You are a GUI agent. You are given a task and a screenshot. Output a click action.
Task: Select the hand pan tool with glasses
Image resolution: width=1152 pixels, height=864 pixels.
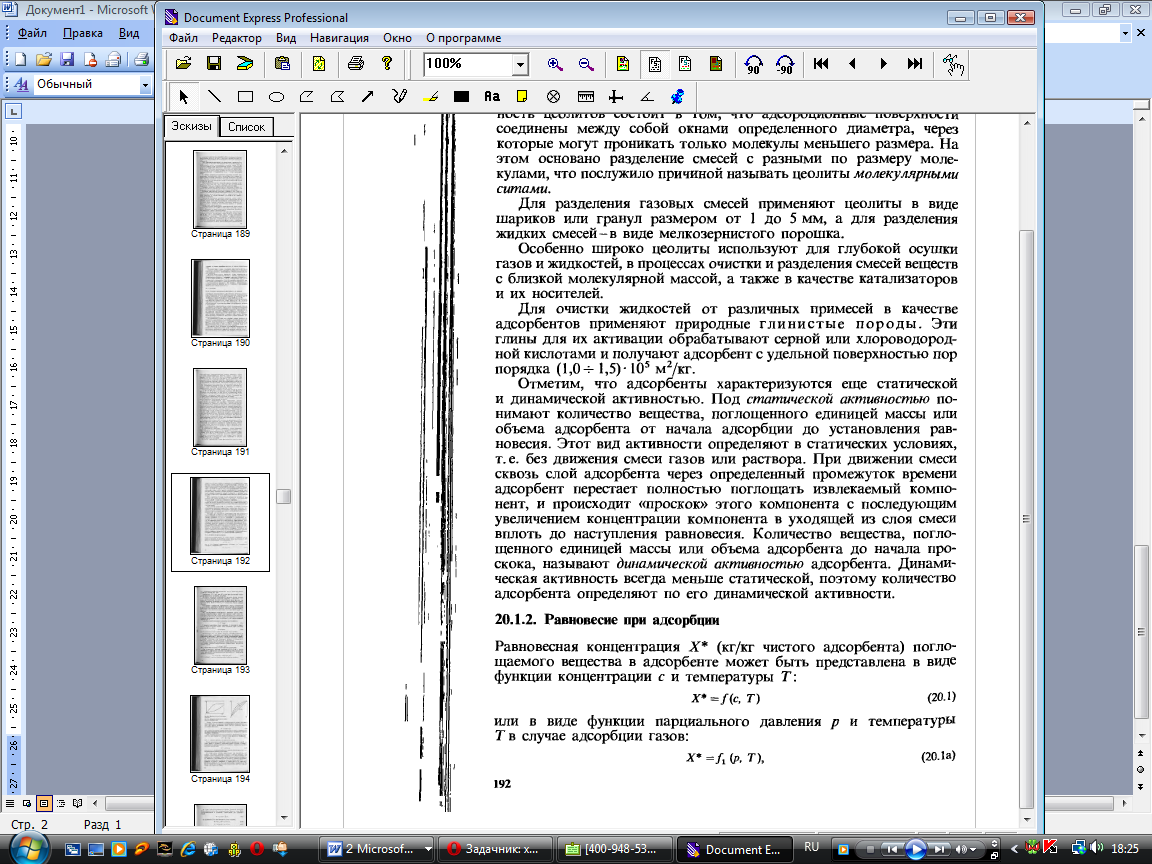tap(954, 65)
